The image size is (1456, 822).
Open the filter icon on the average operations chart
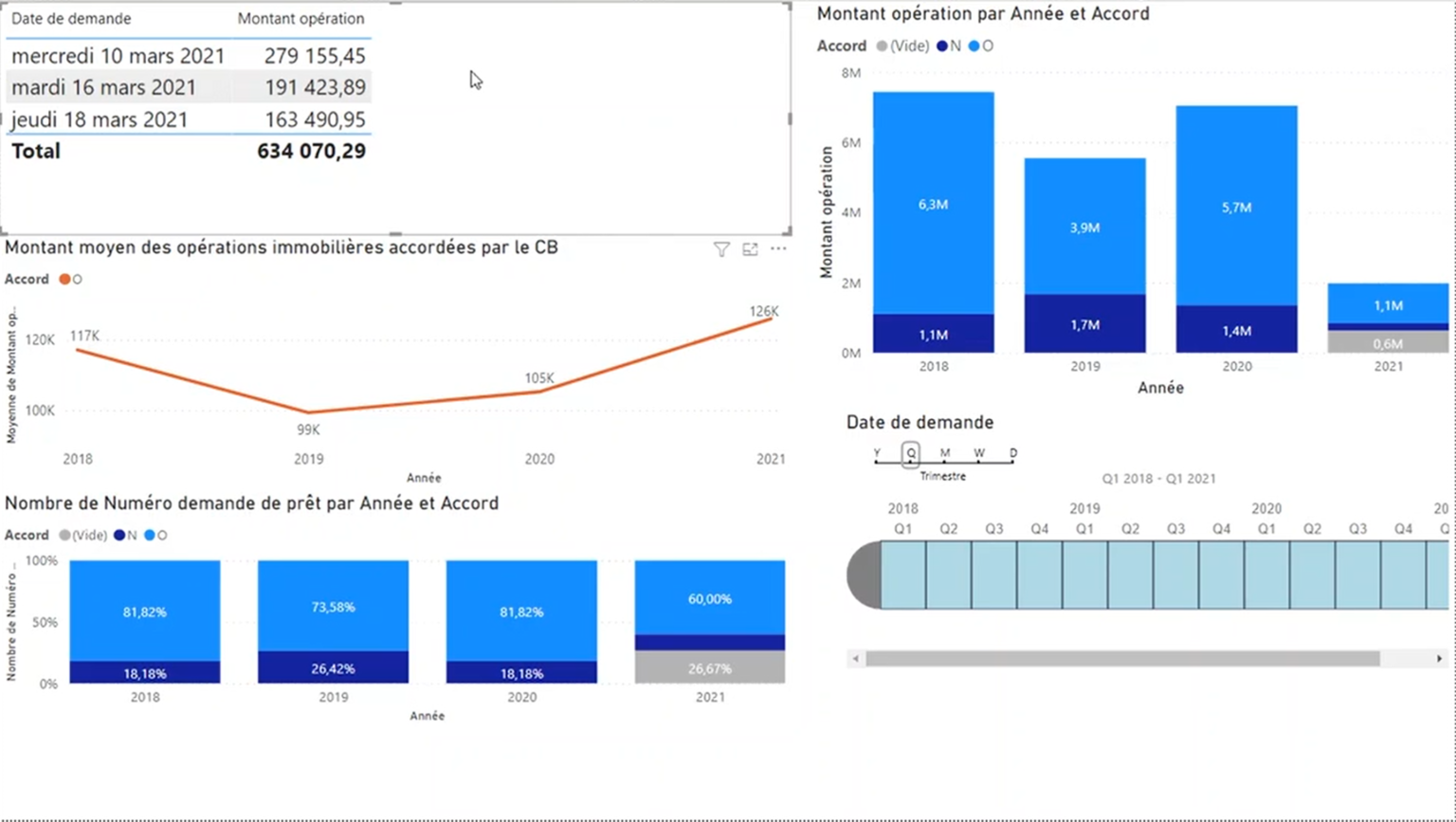[721, 248]
